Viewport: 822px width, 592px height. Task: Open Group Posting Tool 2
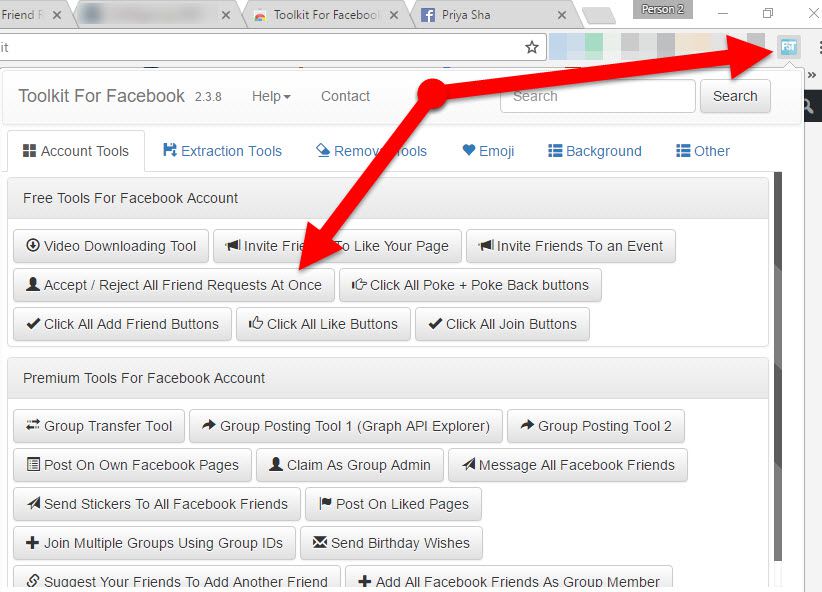[x=596, y=426]
